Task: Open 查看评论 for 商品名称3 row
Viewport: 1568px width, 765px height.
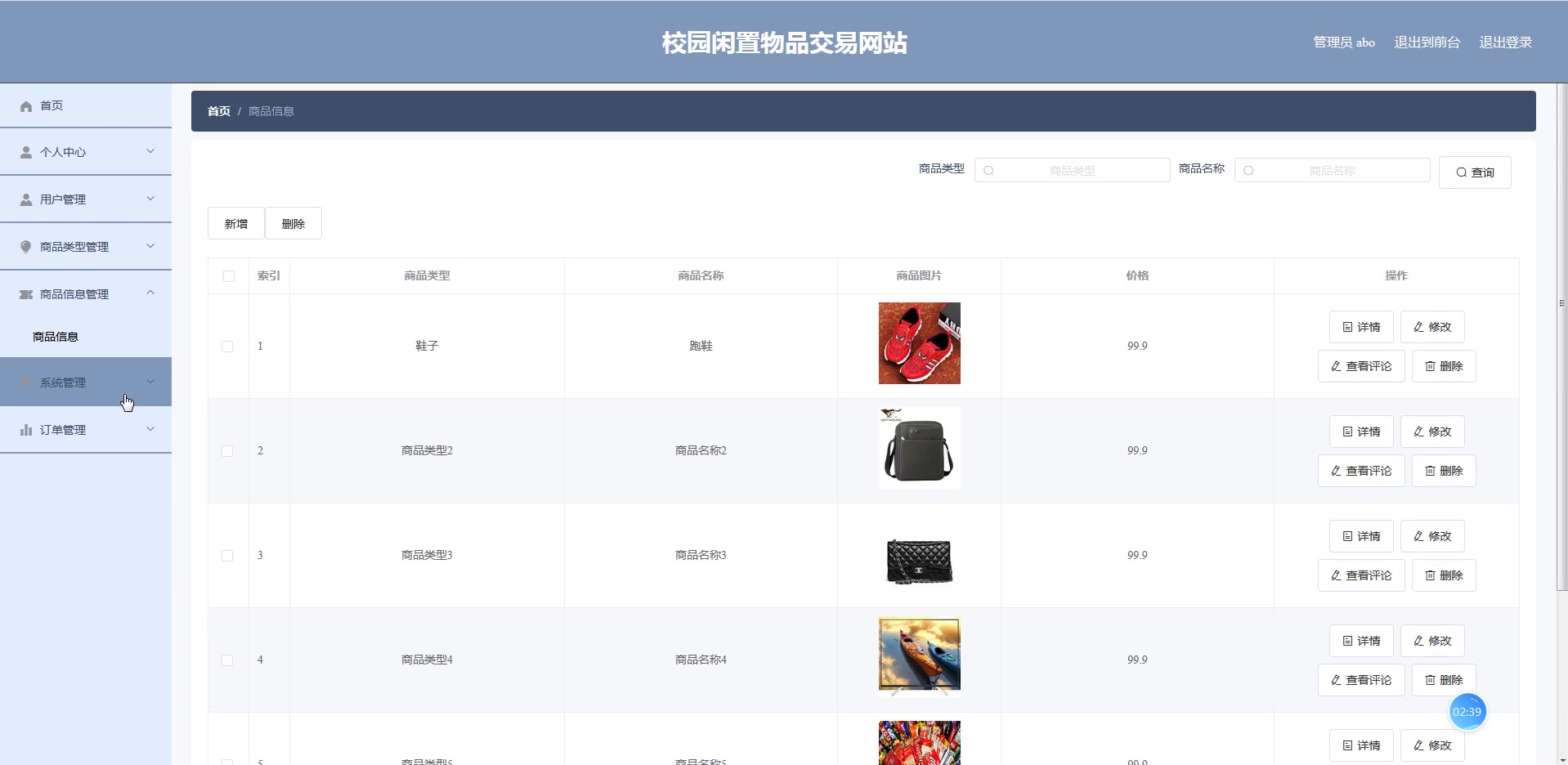Action: (x=1361, y=575)
